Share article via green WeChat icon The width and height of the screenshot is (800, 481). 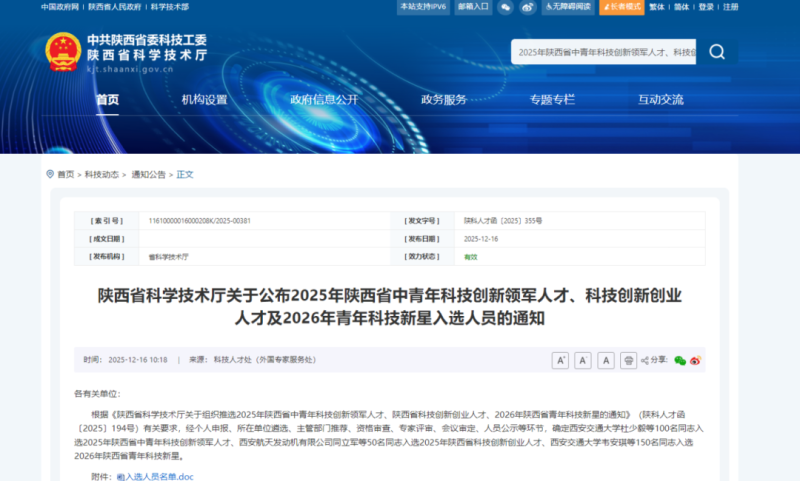[x=680, y=360]
